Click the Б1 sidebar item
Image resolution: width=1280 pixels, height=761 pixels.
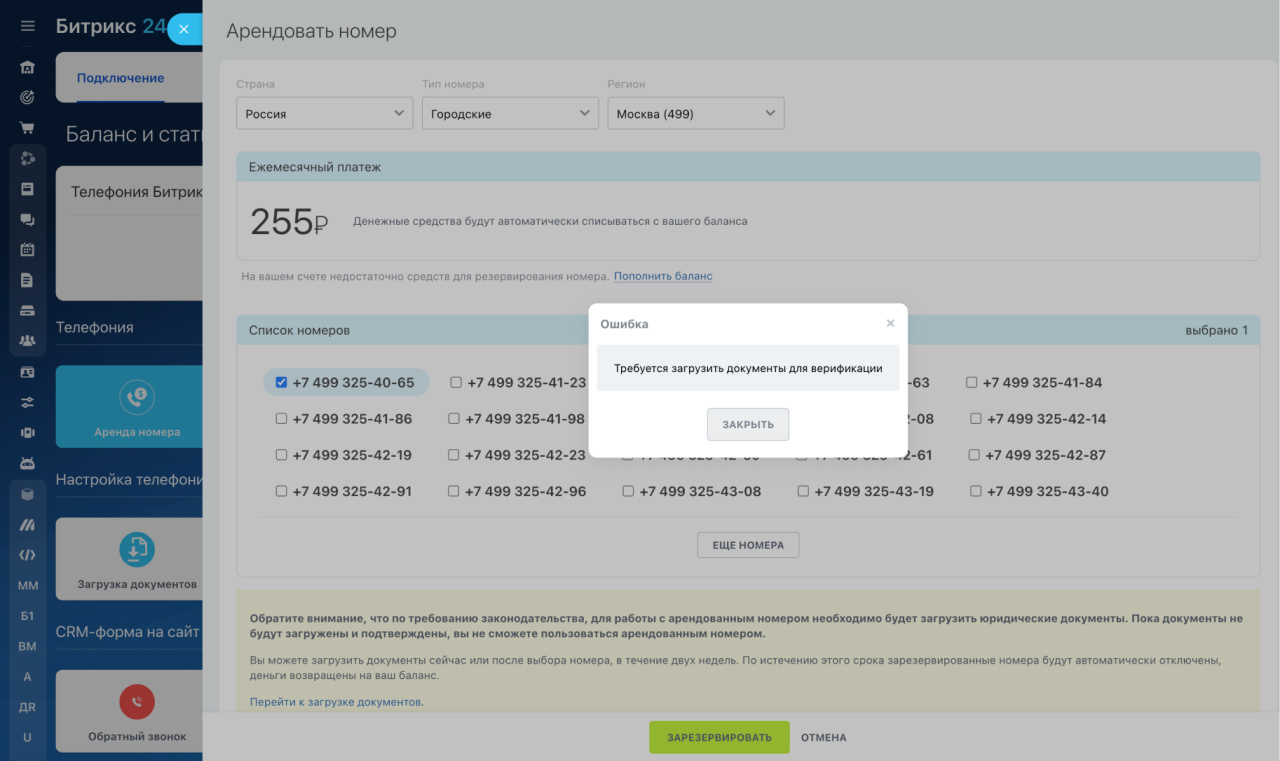[x=27, y=616]
